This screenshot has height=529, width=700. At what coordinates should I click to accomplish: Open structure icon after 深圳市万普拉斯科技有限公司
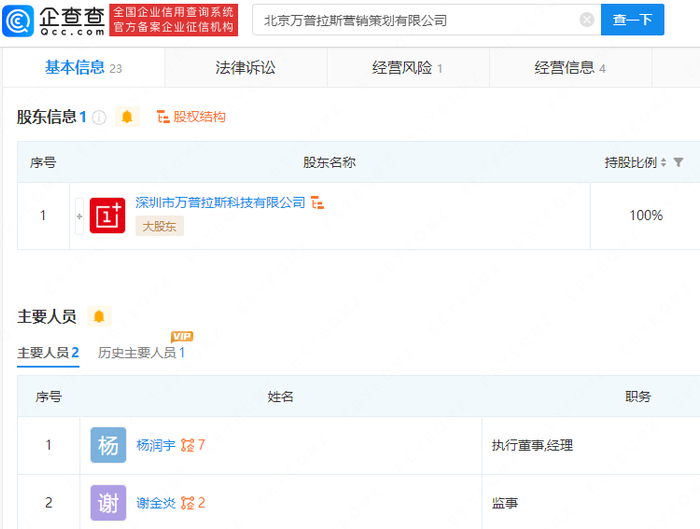(317, 202)
